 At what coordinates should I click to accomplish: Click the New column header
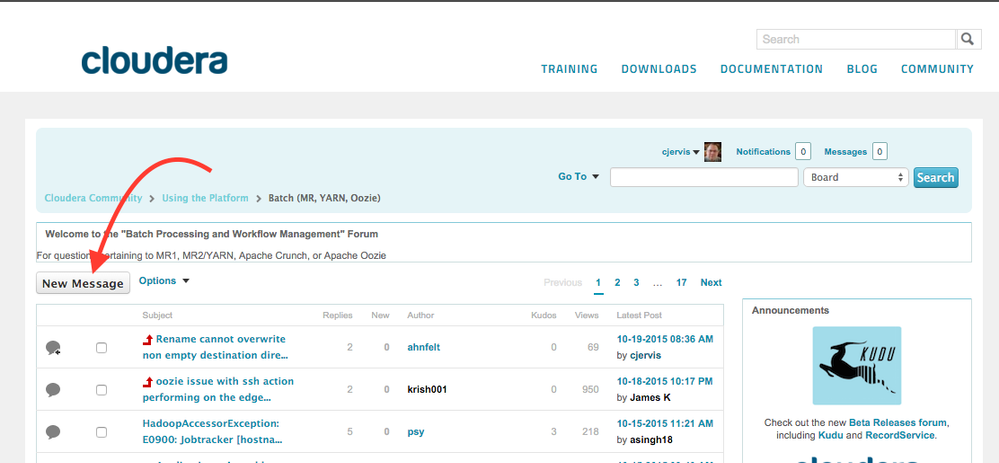380,315
